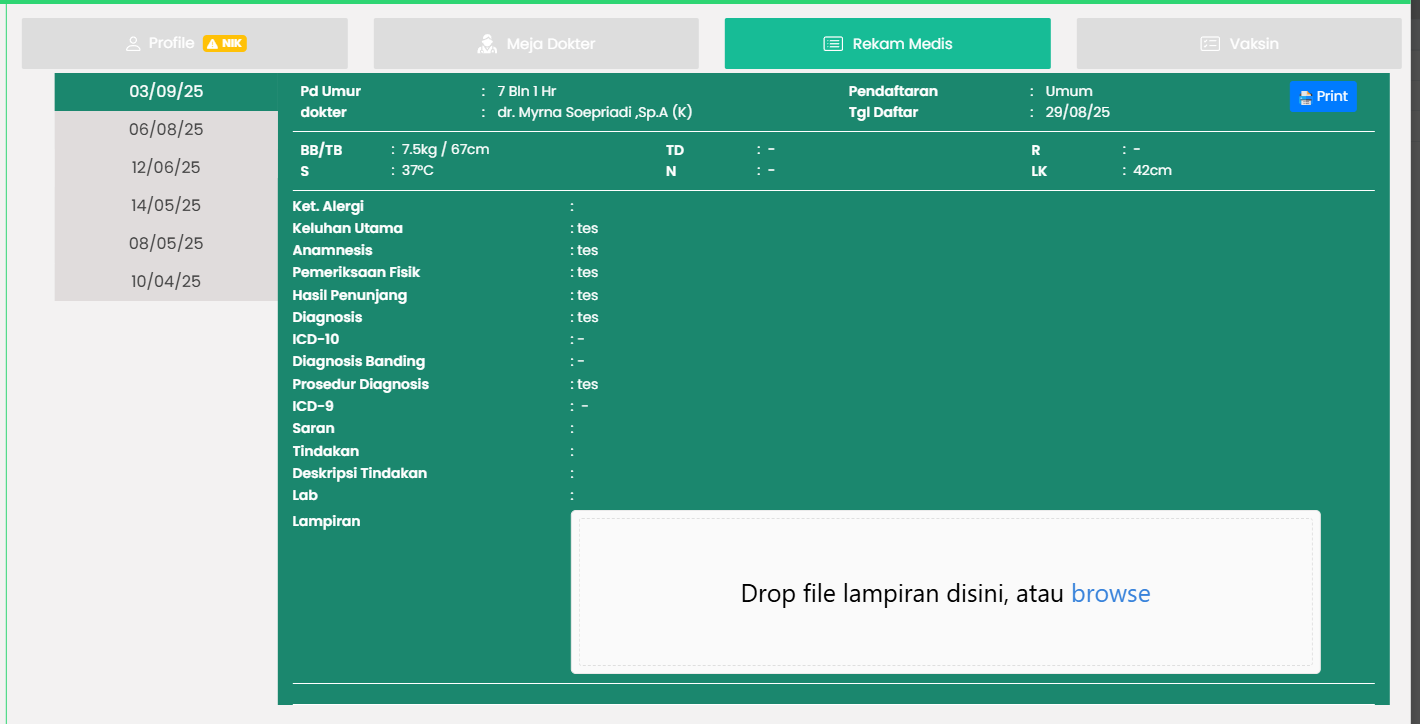Viewport: 1420px width, 724px height.
Task: Open the 12/06/25 medical record entry
Action: (165, 167)
